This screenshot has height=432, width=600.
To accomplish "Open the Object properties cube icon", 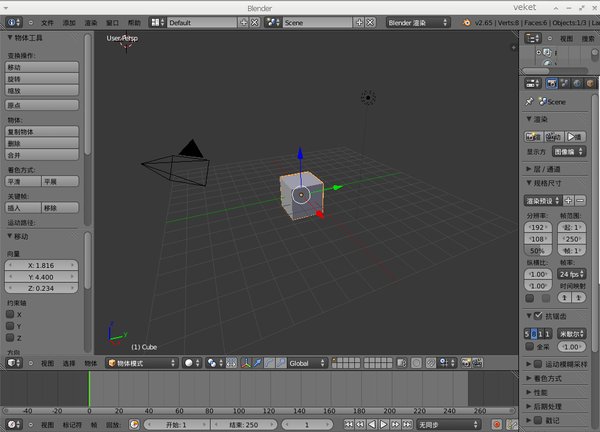I will 588,83.
